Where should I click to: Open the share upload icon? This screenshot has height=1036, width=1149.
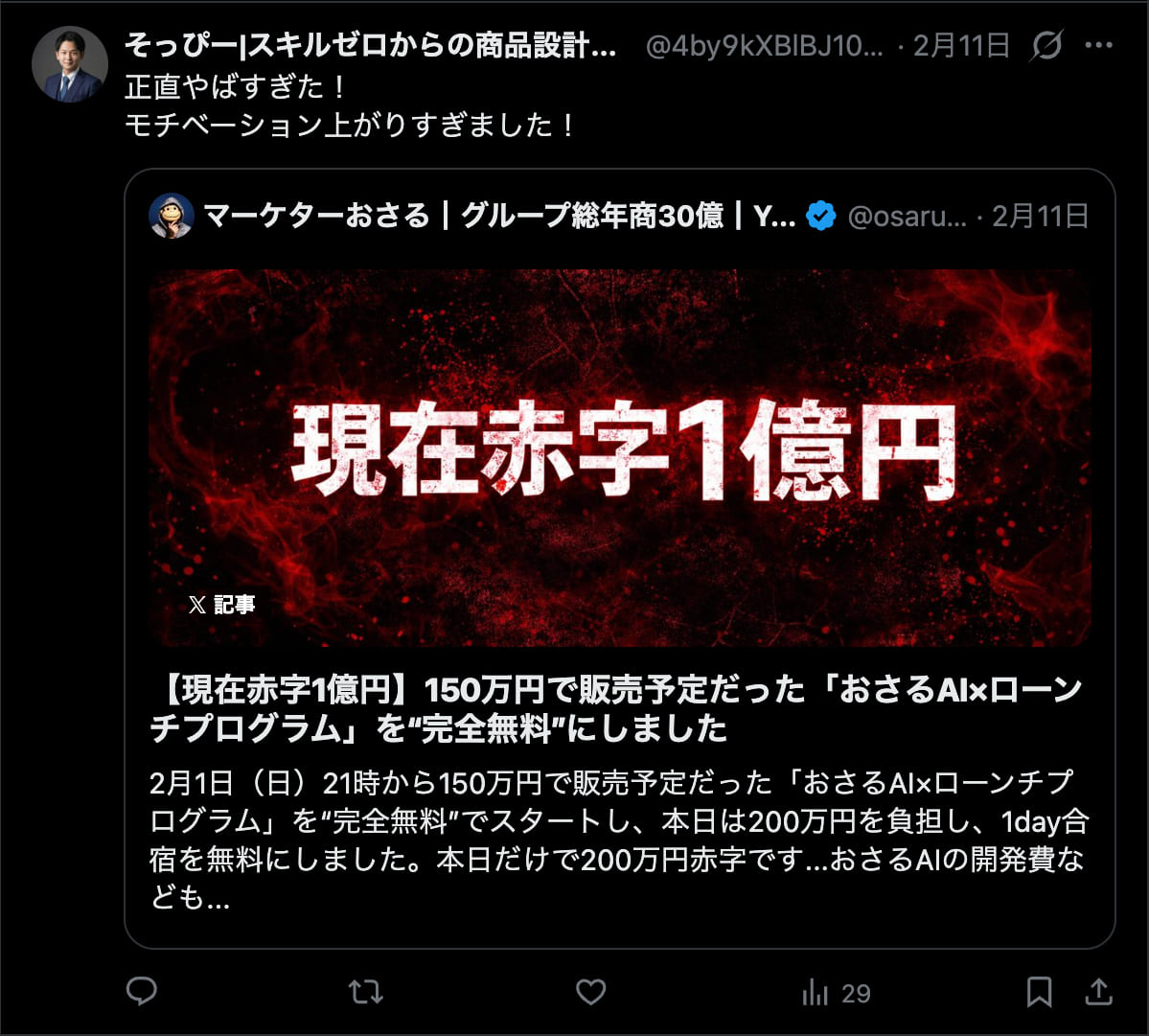pos(1098,992)
